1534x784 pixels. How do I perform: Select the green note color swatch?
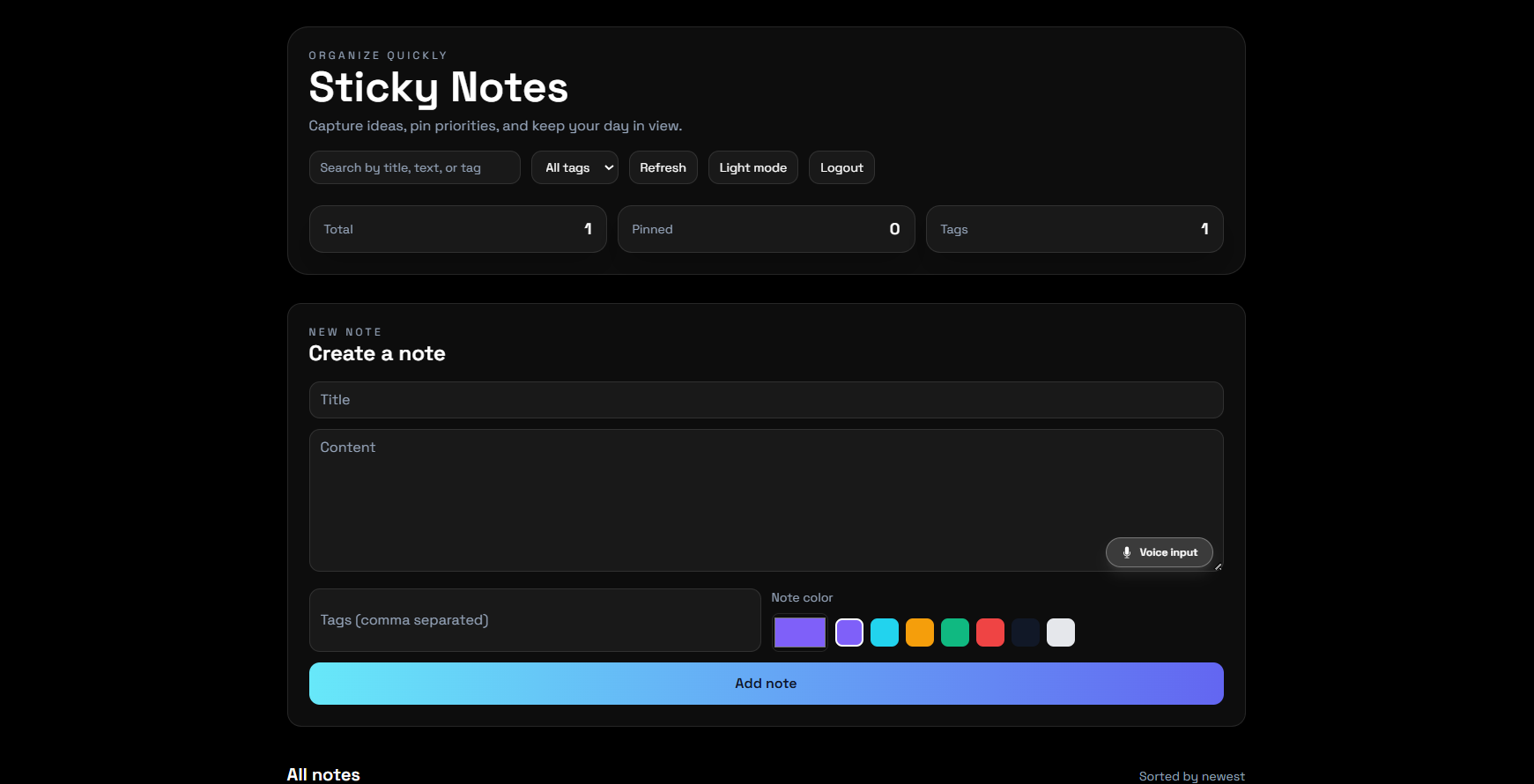955,632
